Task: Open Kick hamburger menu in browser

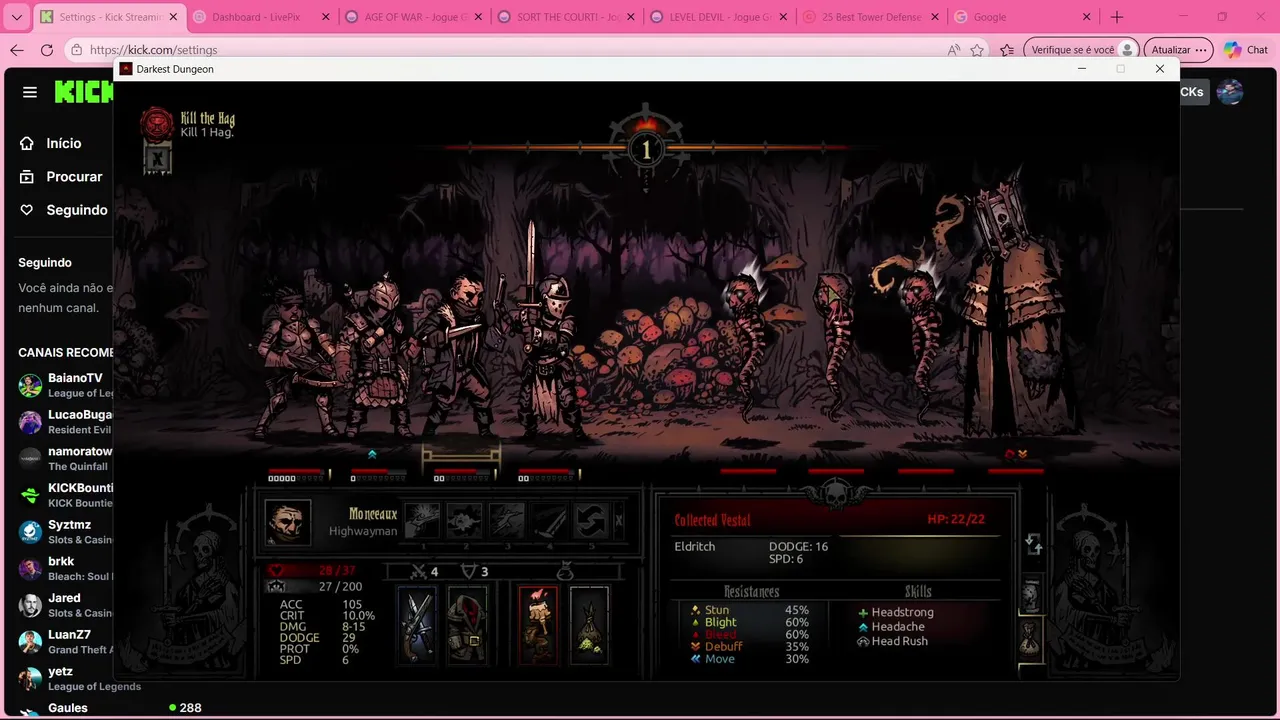Action: (x=30, y=92)
